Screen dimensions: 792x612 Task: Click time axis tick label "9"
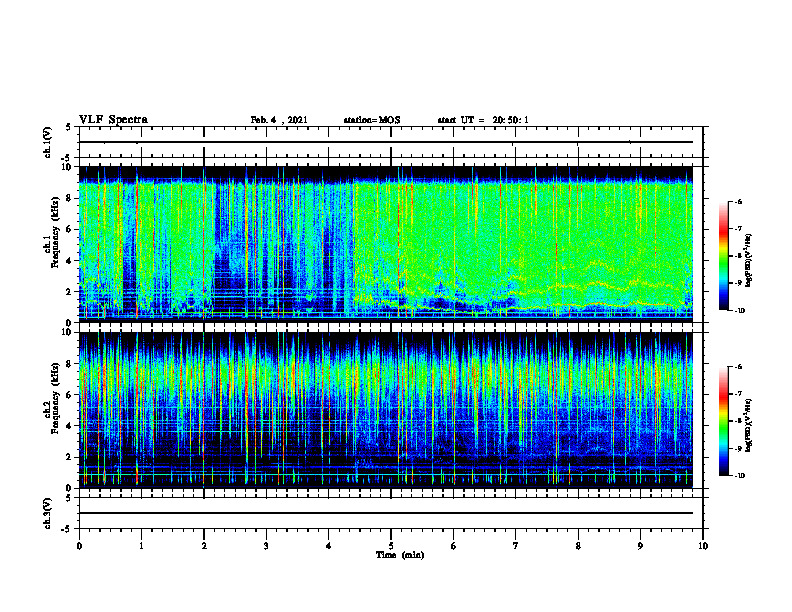(640, 546)
